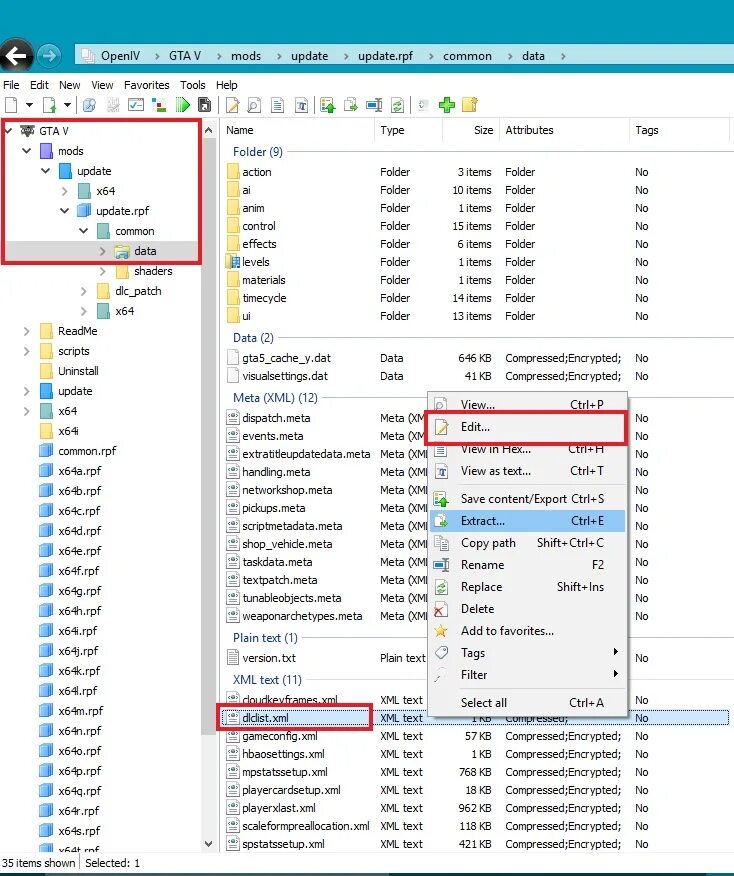
Task: Click the colored blocks toolbar icon
Action: pos(159,104)
